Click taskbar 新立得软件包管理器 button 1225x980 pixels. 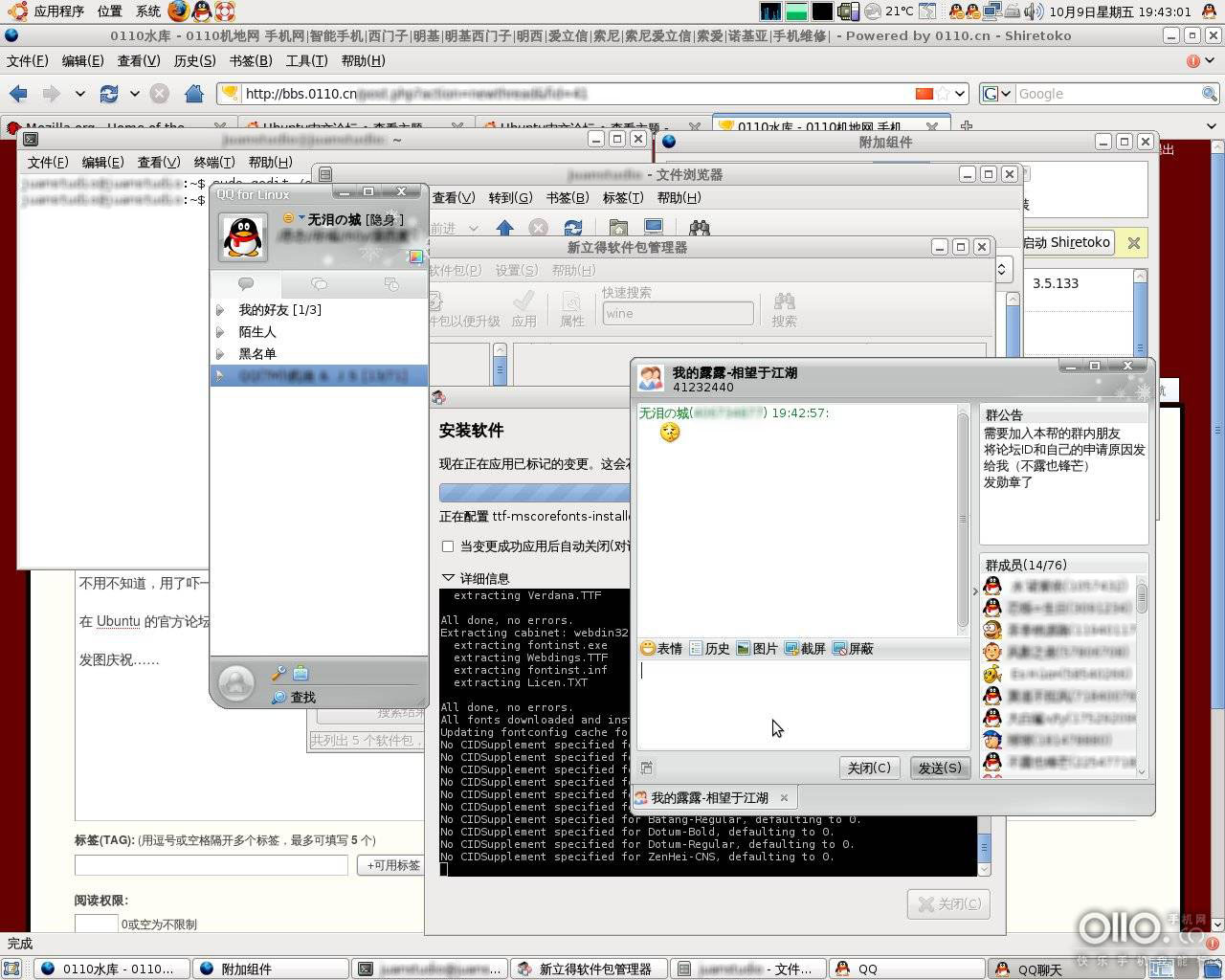588,969
